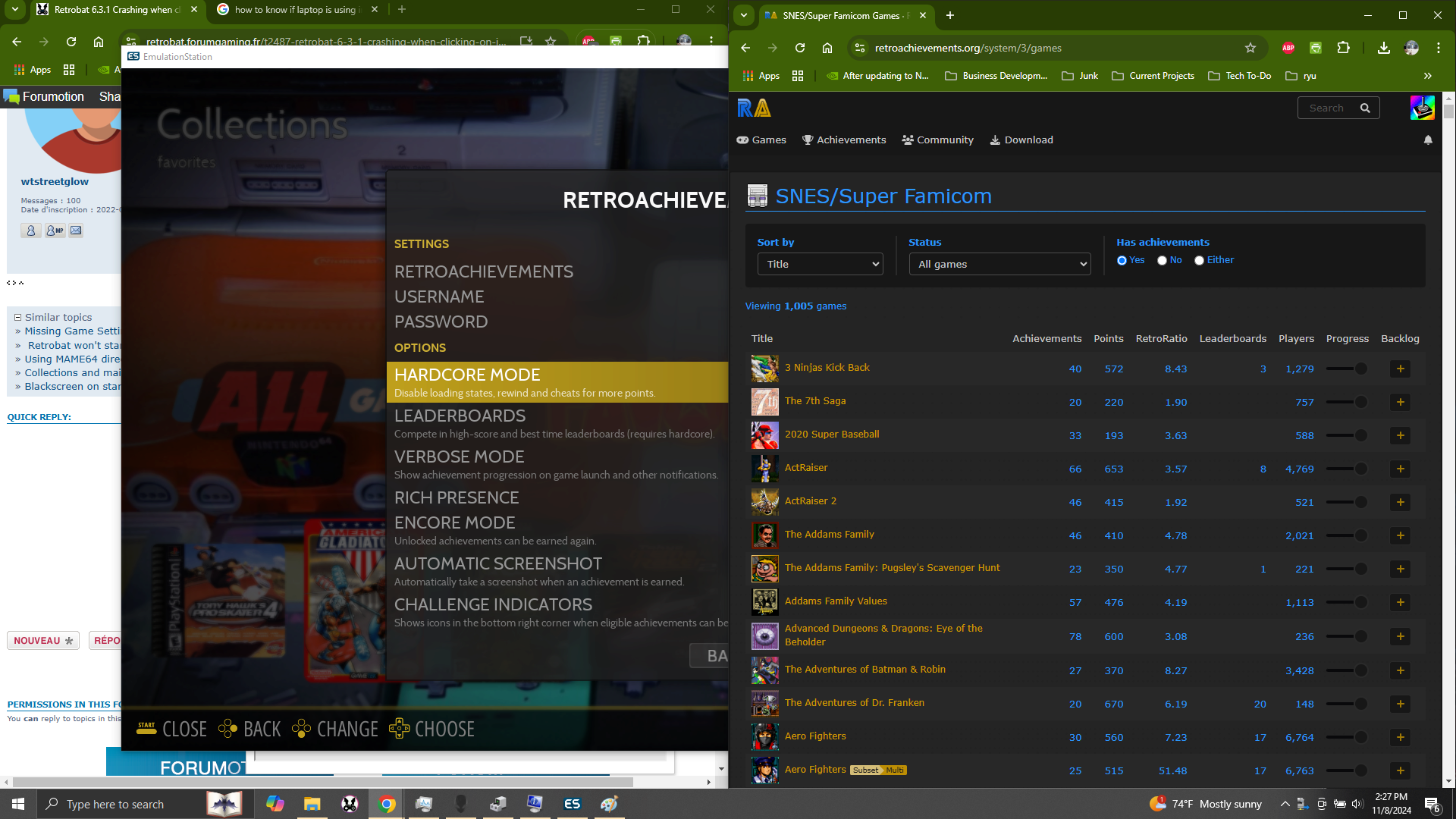Select the 'No' radio button for Has Achievements
This screenshot has width=1456, height=819.
pyautogui.click(x=1162, y=260)
